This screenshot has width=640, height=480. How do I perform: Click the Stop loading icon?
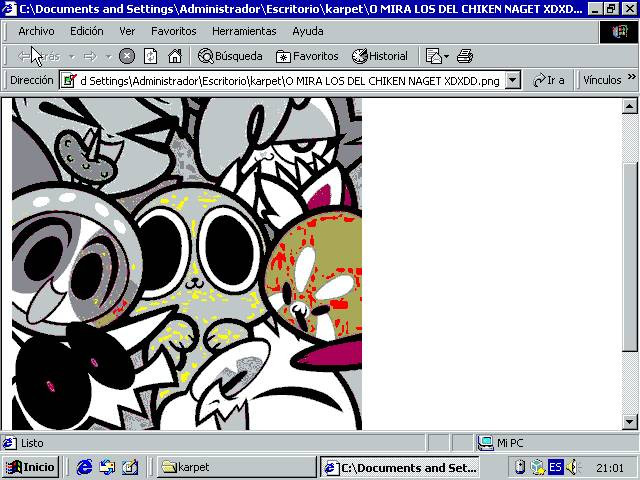point(127,56)
